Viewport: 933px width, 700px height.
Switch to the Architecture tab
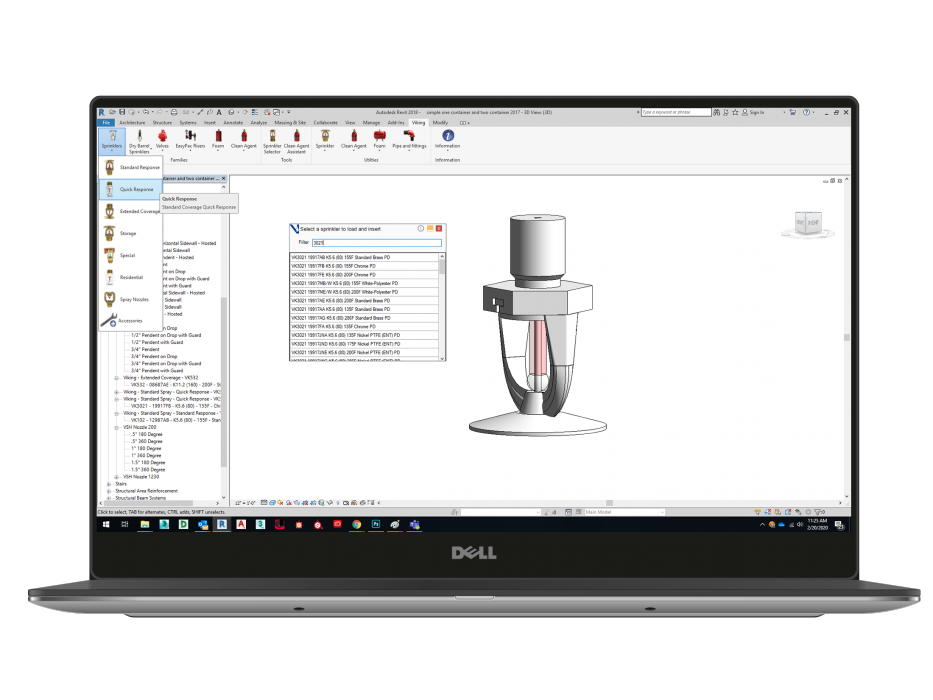click(x=132, y=123)
